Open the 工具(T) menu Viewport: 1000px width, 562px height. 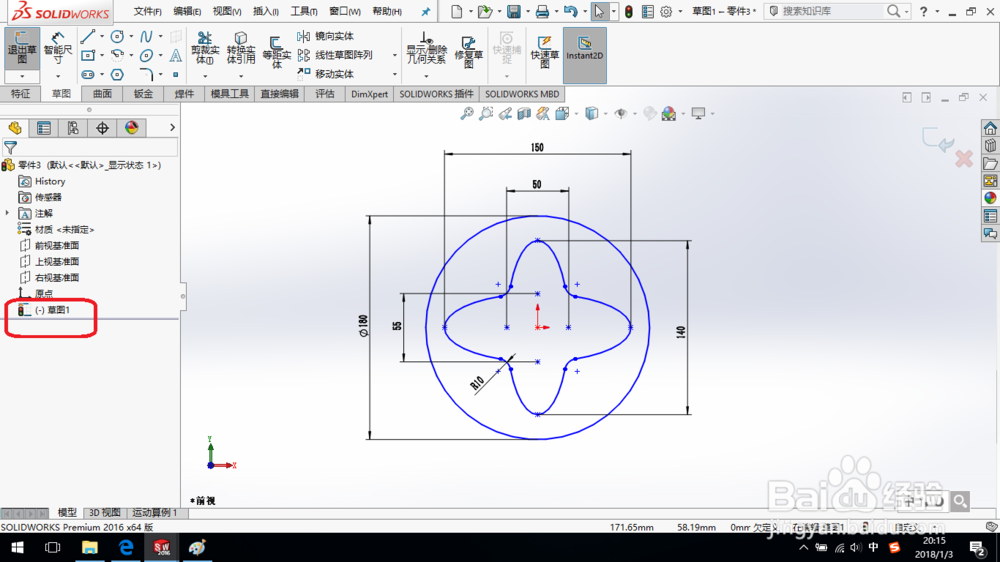click(304, 11)
